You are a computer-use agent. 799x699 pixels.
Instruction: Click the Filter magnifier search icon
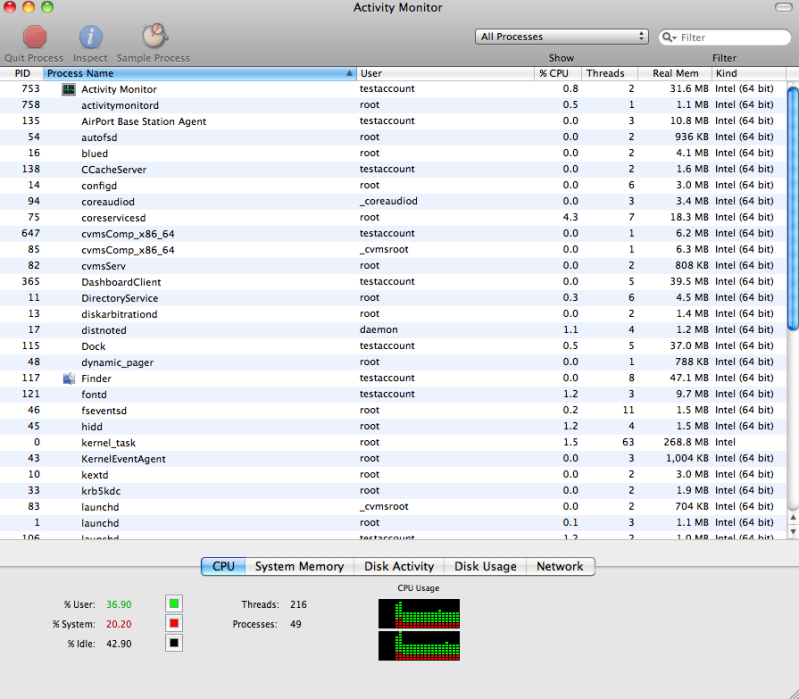[669, 37]
